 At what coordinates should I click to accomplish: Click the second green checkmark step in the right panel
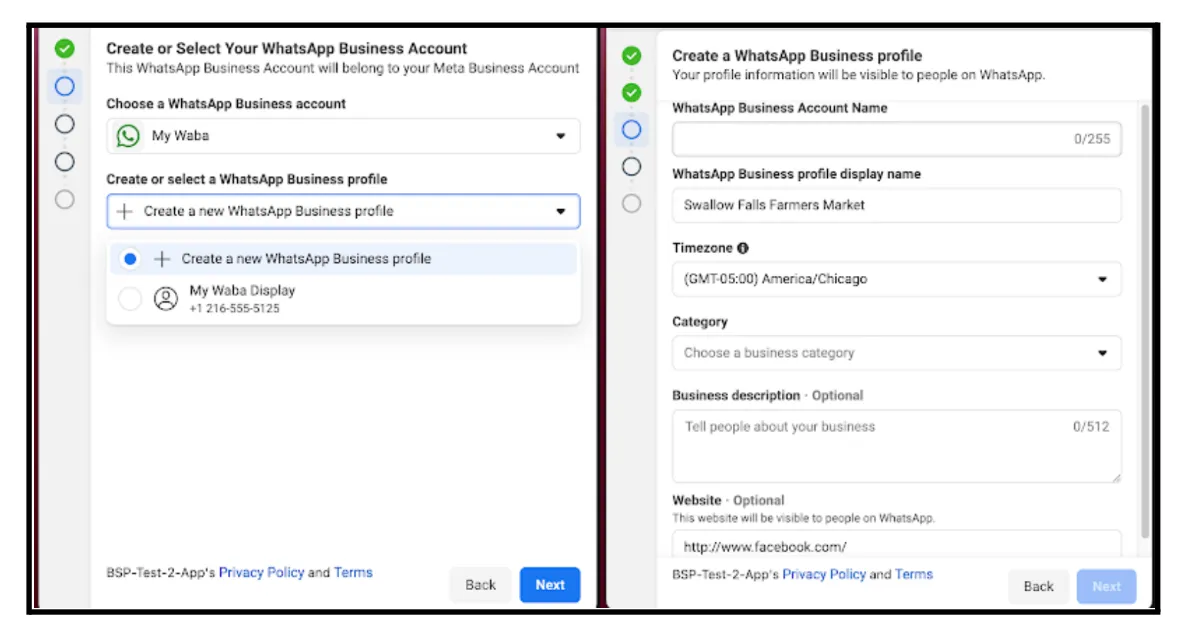pos(631,93)
